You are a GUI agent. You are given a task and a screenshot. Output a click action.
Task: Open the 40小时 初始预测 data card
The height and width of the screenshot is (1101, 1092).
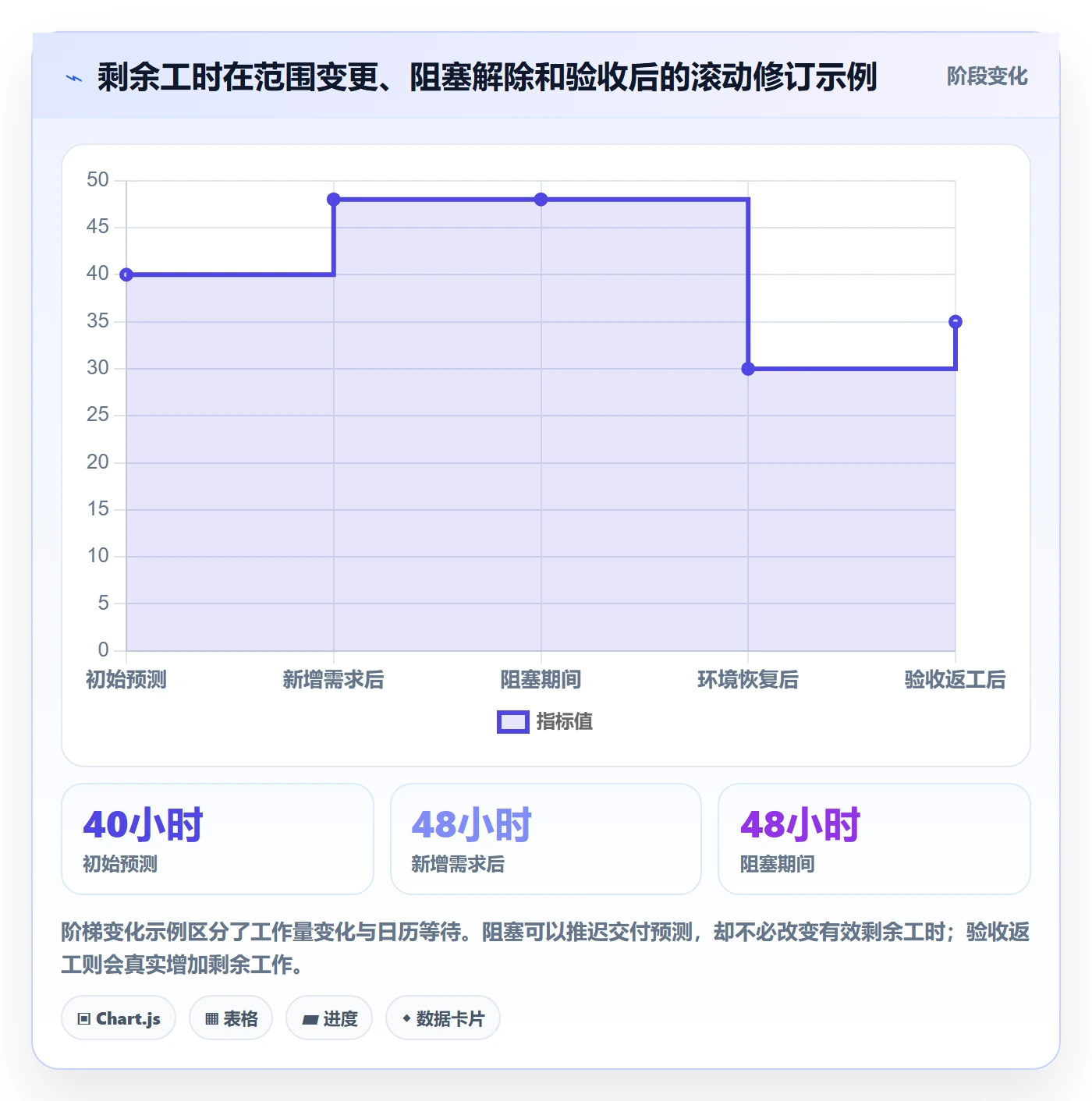pos(218,839)
